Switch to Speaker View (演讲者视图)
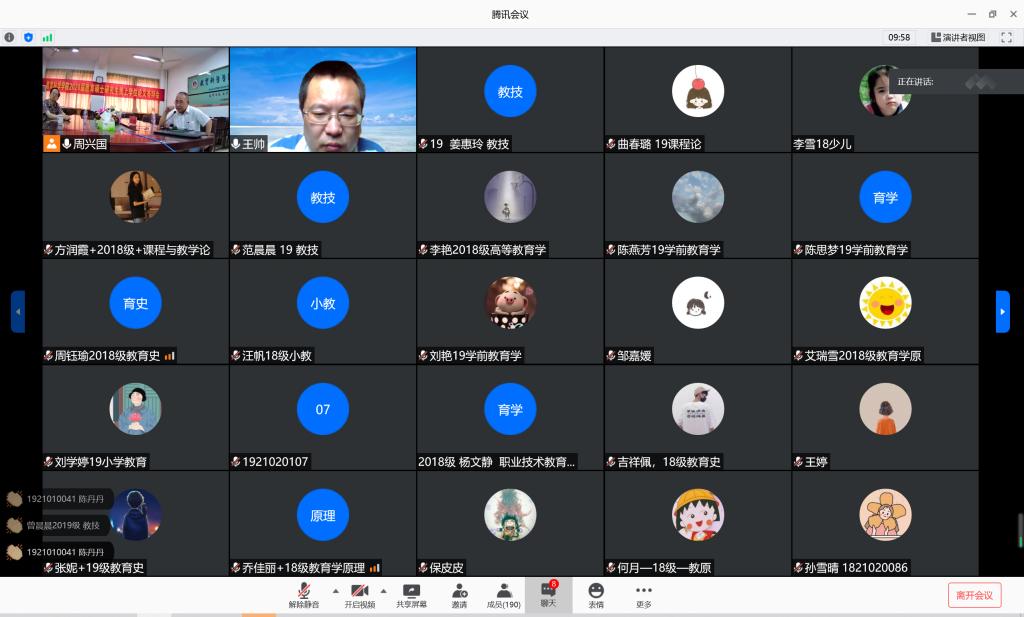 958,37
